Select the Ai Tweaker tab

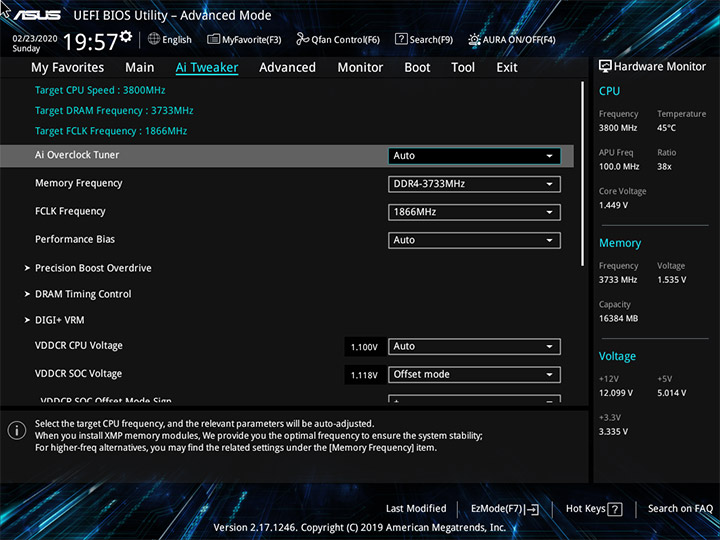(x=207, y=68)
